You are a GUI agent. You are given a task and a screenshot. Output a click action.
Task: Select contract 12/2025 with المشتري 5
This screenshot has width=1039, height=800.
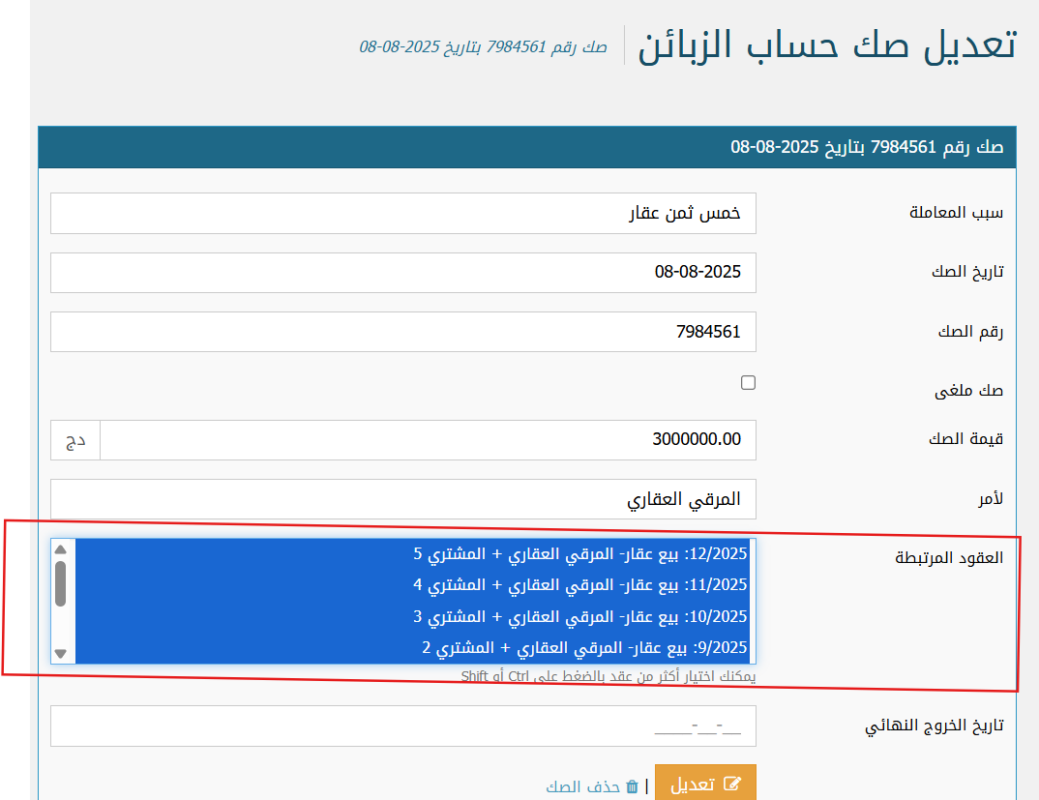point(580,553)
